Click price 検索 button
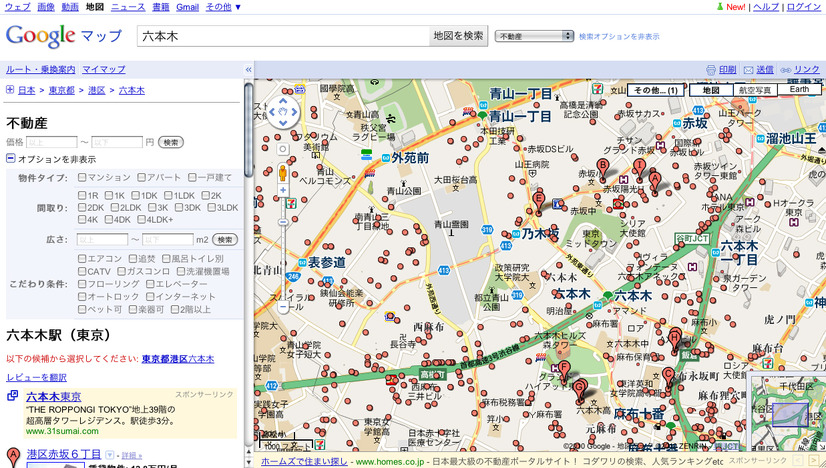 pos(171,142)
